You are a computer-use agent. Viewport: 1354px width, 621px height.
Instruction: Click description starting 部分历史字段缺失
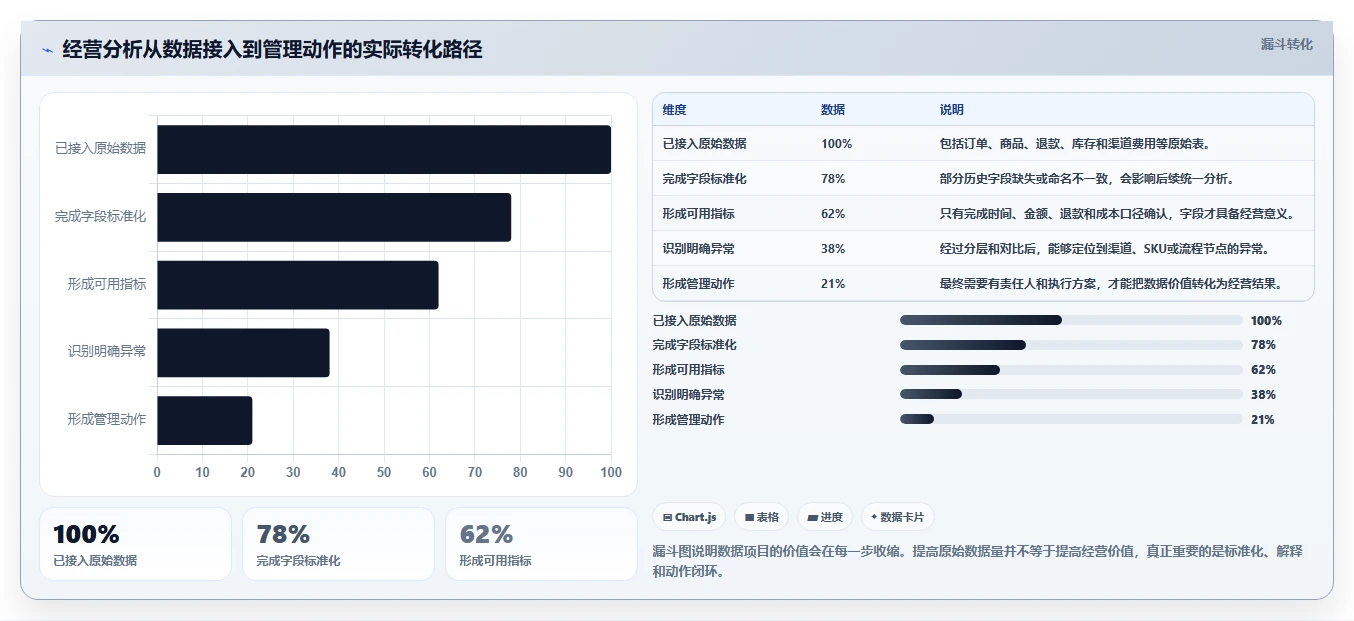pyautogui.click(x=1087, y=179)
